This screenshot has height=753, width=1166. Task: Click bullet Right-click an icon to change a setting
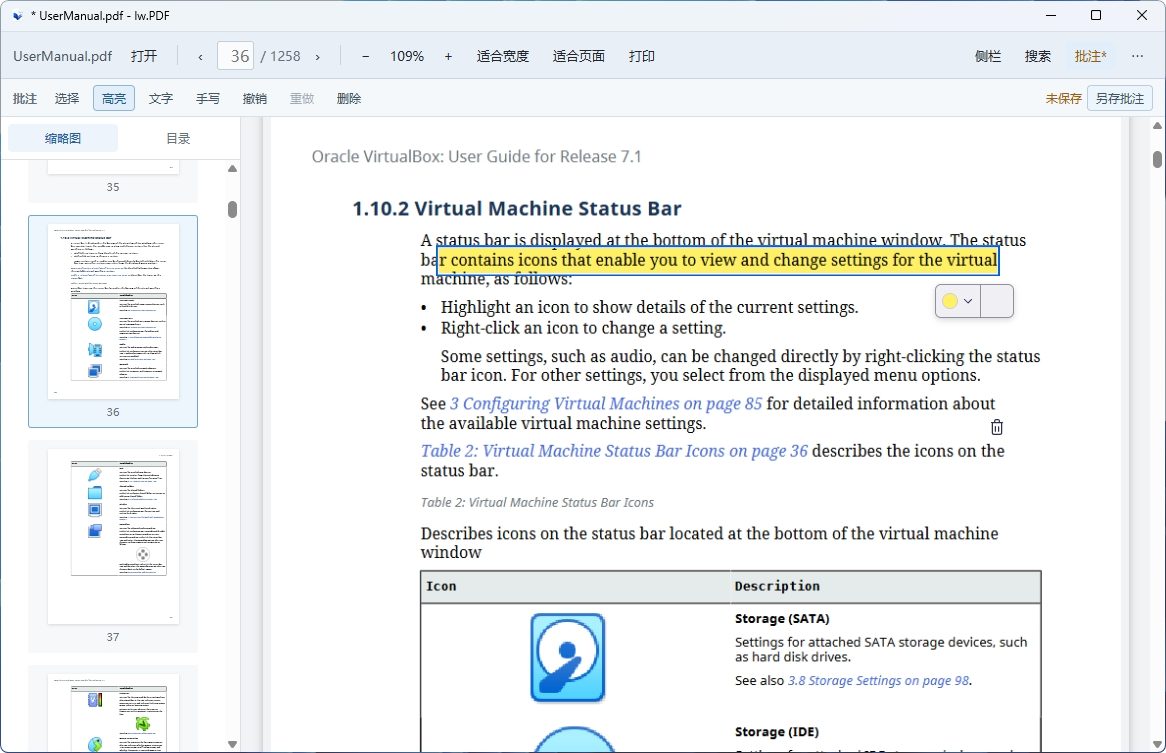click(x=583, y=329)
